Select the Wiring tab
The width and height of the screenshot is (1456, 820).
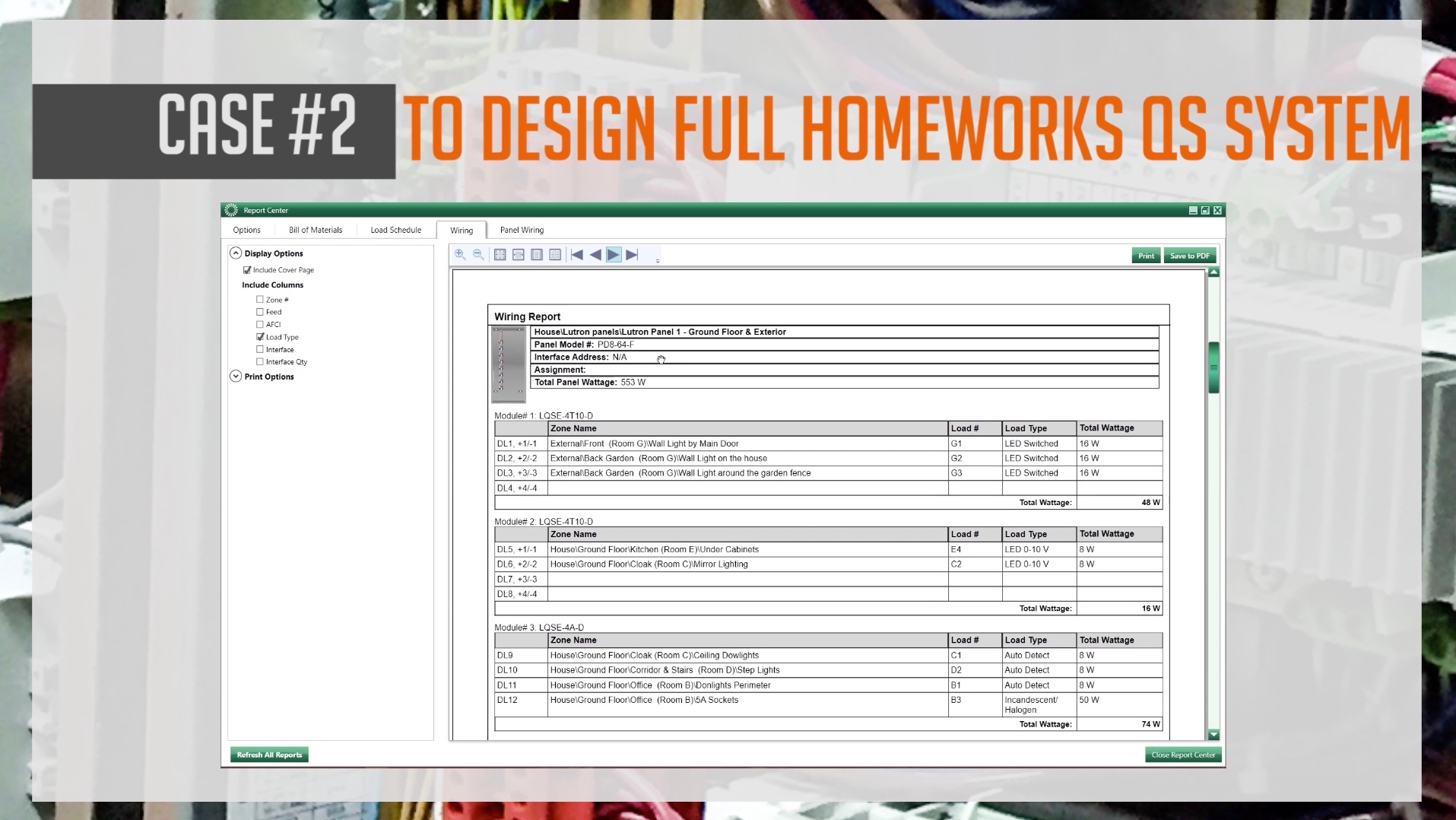[x=462, y=230]
